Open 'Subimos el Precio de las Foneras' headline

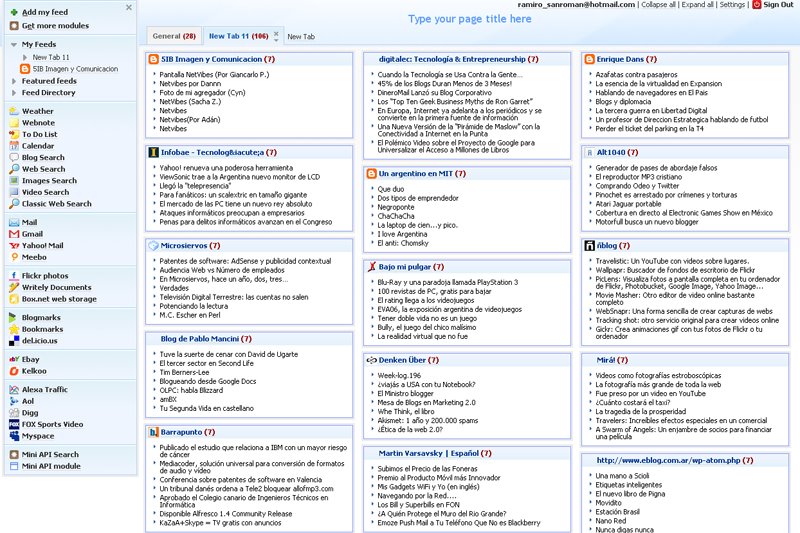[x=428, y=468]
